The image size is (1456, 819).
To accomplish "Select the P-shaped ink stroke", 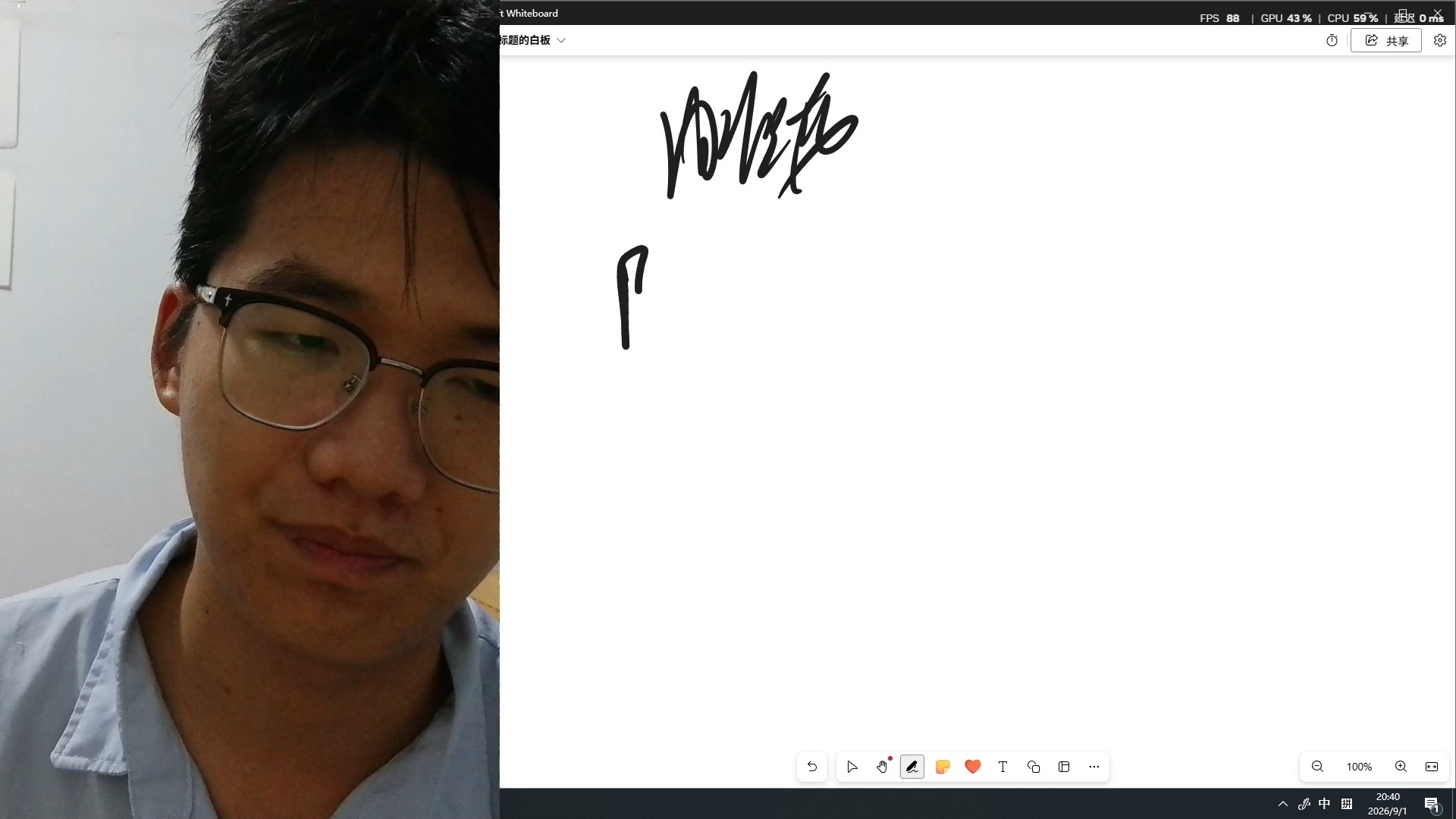I will tap(632, 297).
